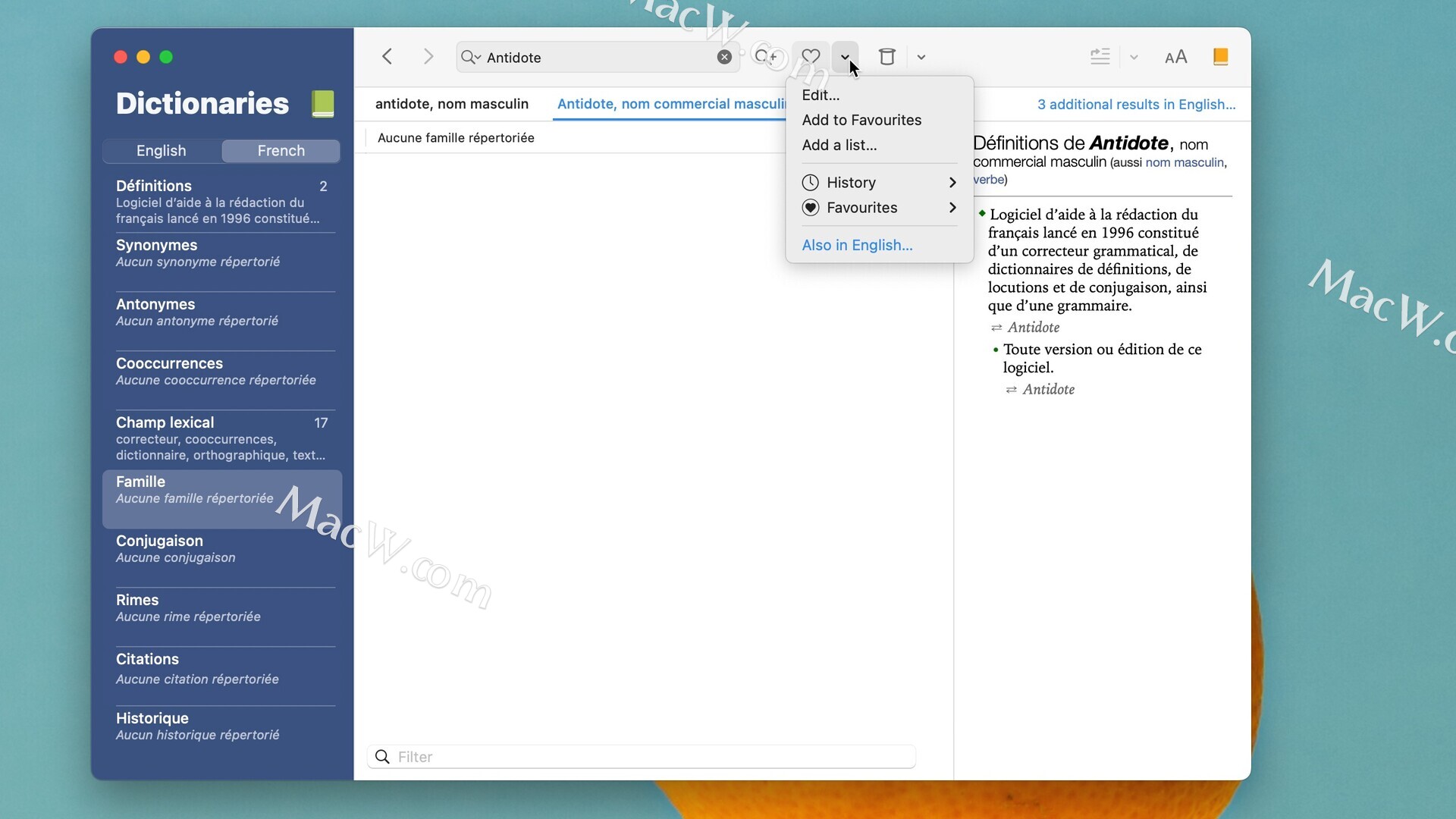1456x819 pixels.
Task: Select the 'antidote, nom masculin' tab
Action: click(x=452, y=104)
